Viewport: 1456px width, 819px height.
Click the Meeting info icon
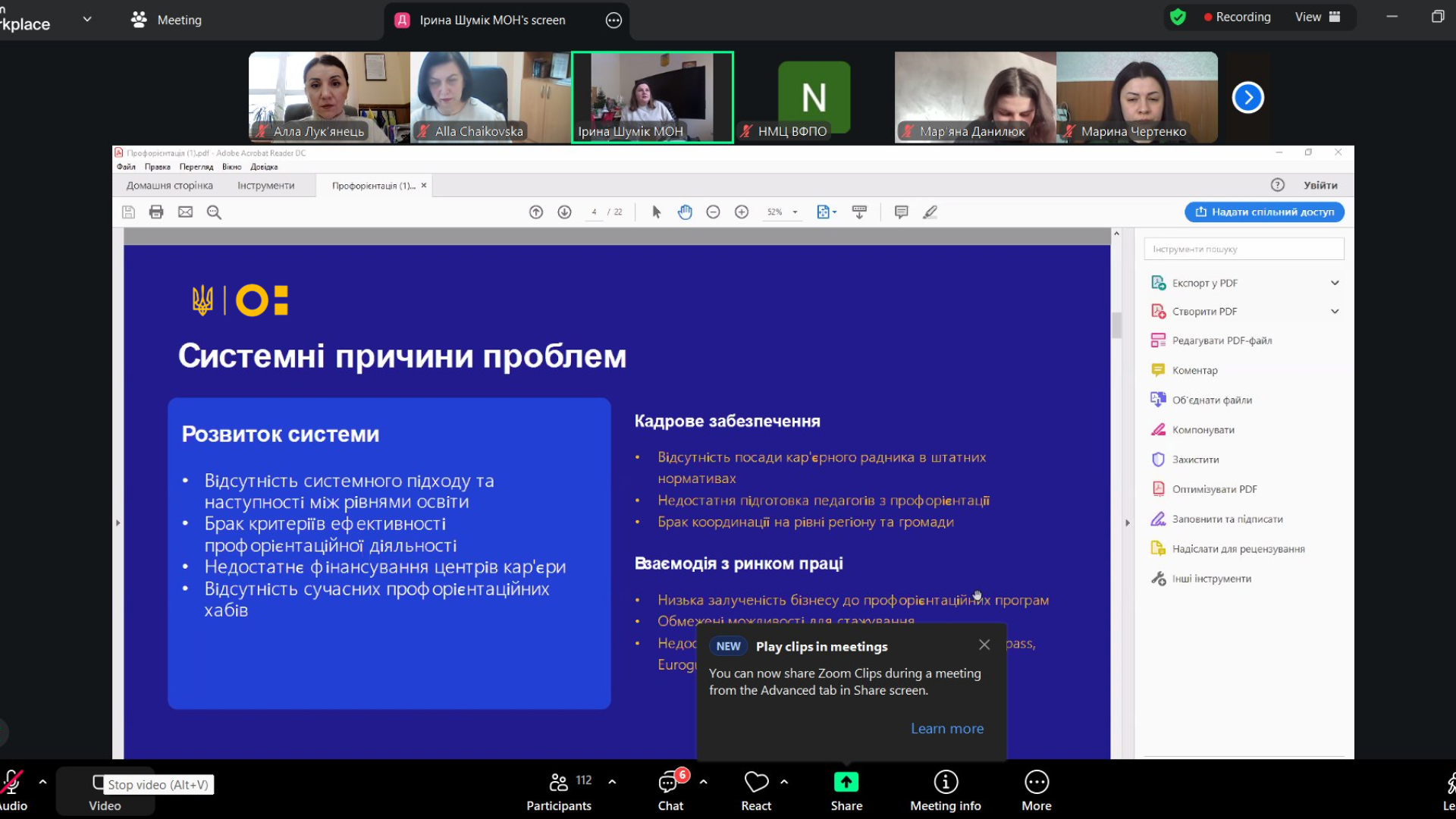click(945, 783)
